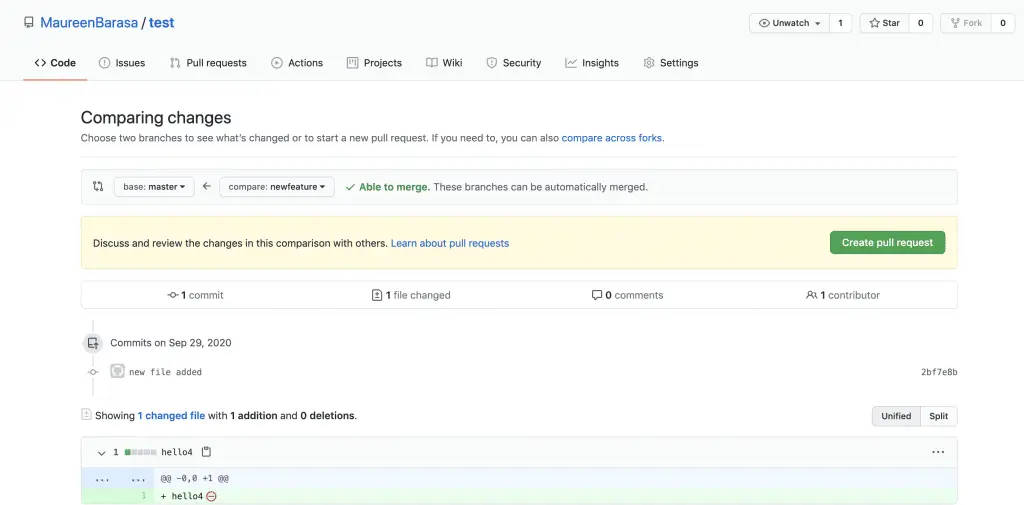Open the repository Settings tab
1024x505 pixels.
point(671,63)
